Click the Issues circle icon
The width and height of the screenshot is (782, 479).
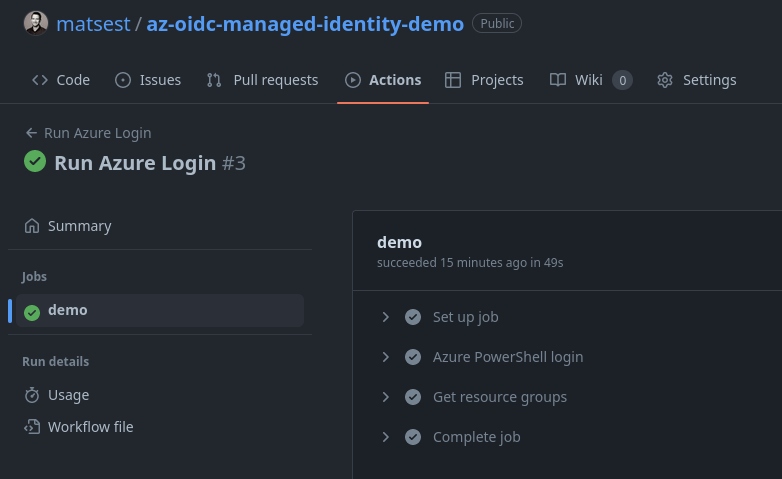[x=123, y=80]
